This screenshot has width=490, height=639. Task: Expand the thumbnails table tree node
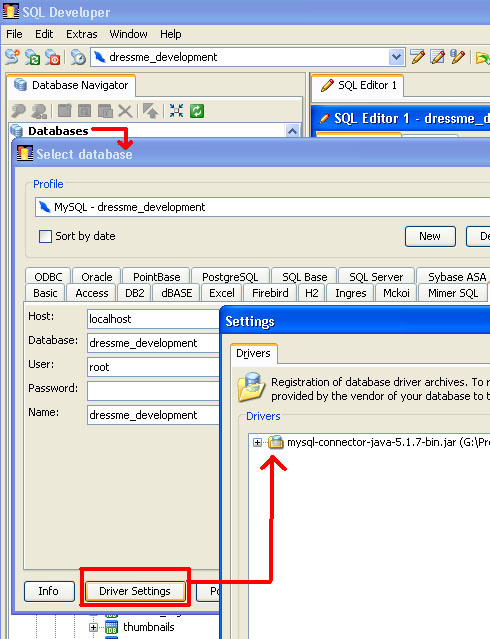[x=93, y=627]
